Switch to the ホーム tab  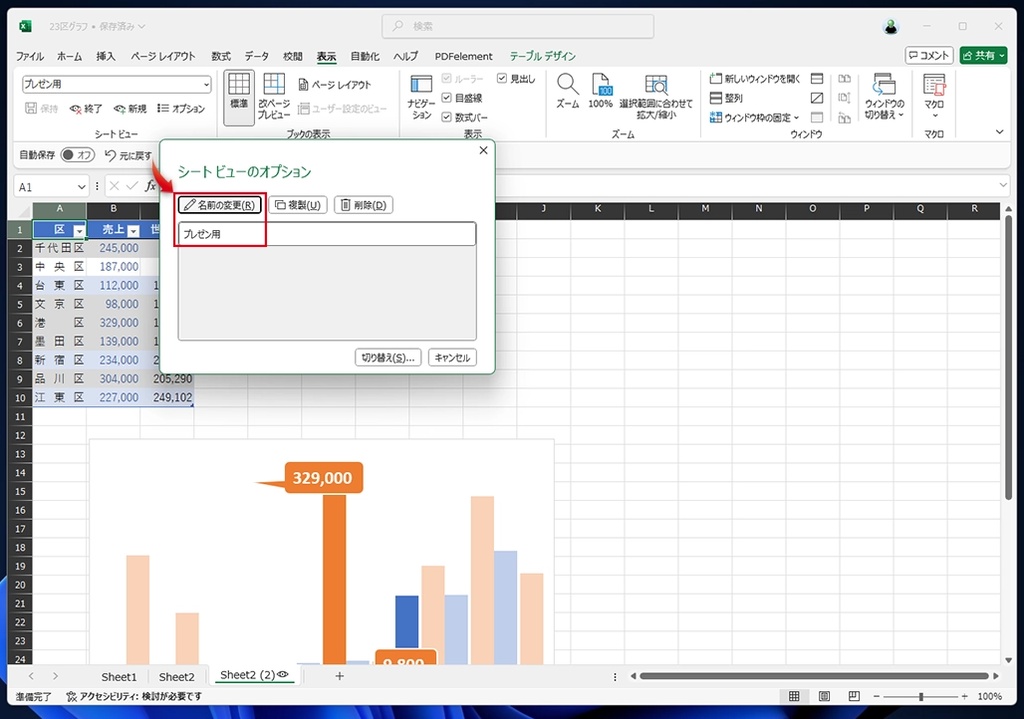tap(69, 56)
